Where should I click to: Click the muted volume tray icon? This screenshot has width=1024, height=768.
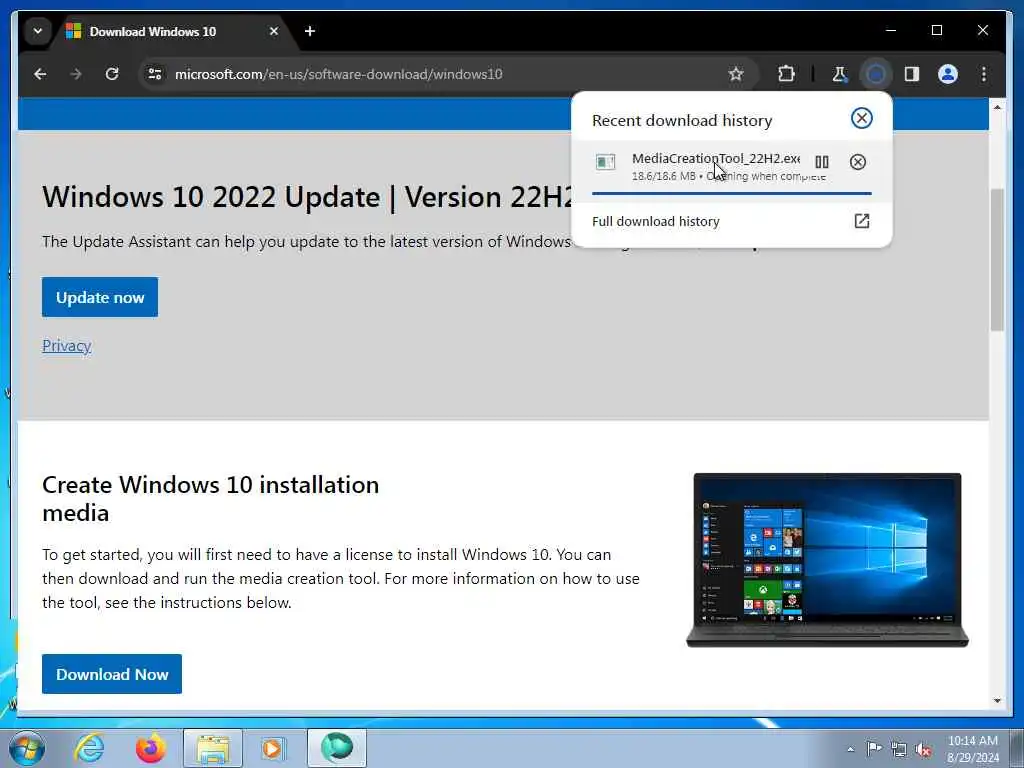[923, 749]
